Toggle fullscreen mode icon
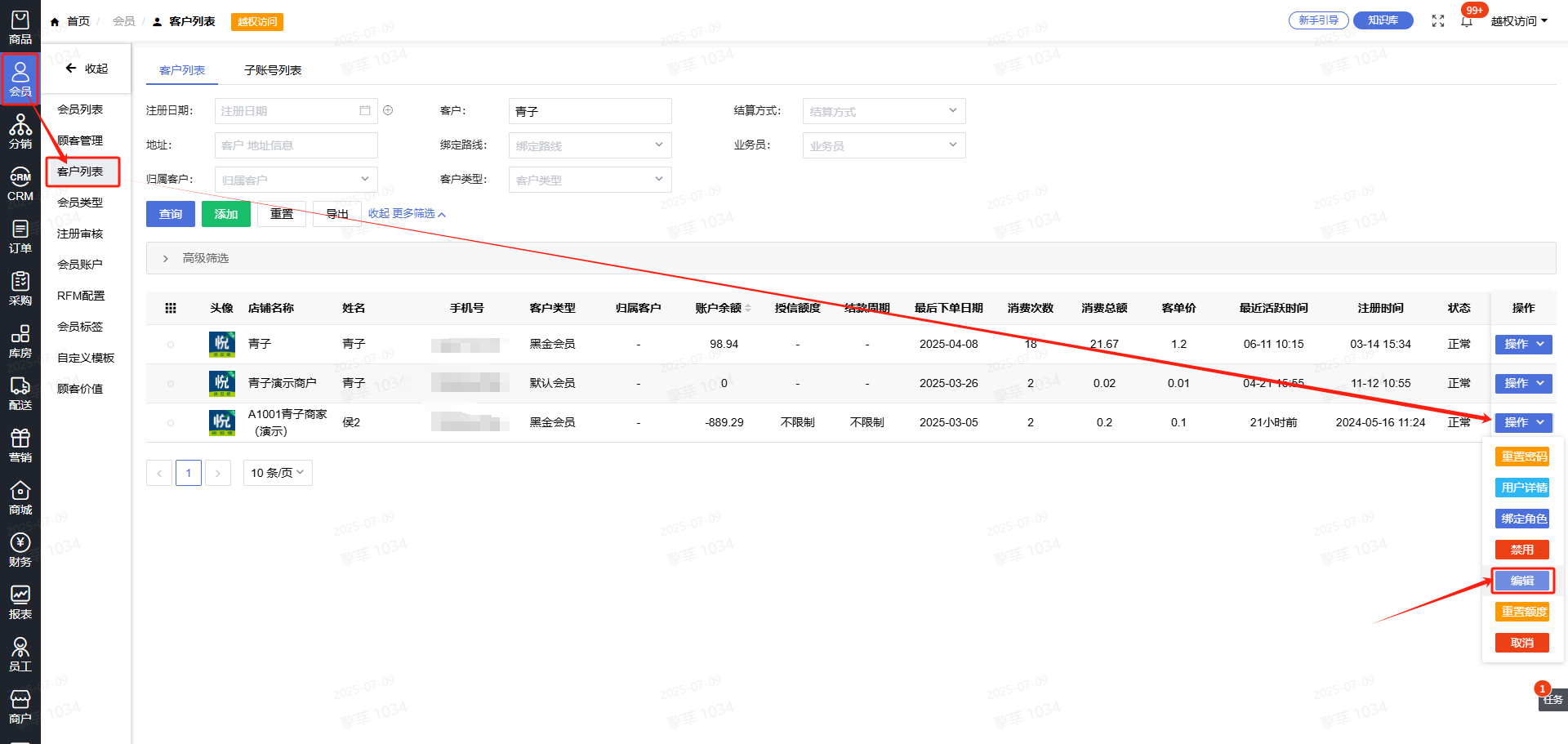Image resolution: width=1568 pixels, height=744 pixels. (1438, 21)
